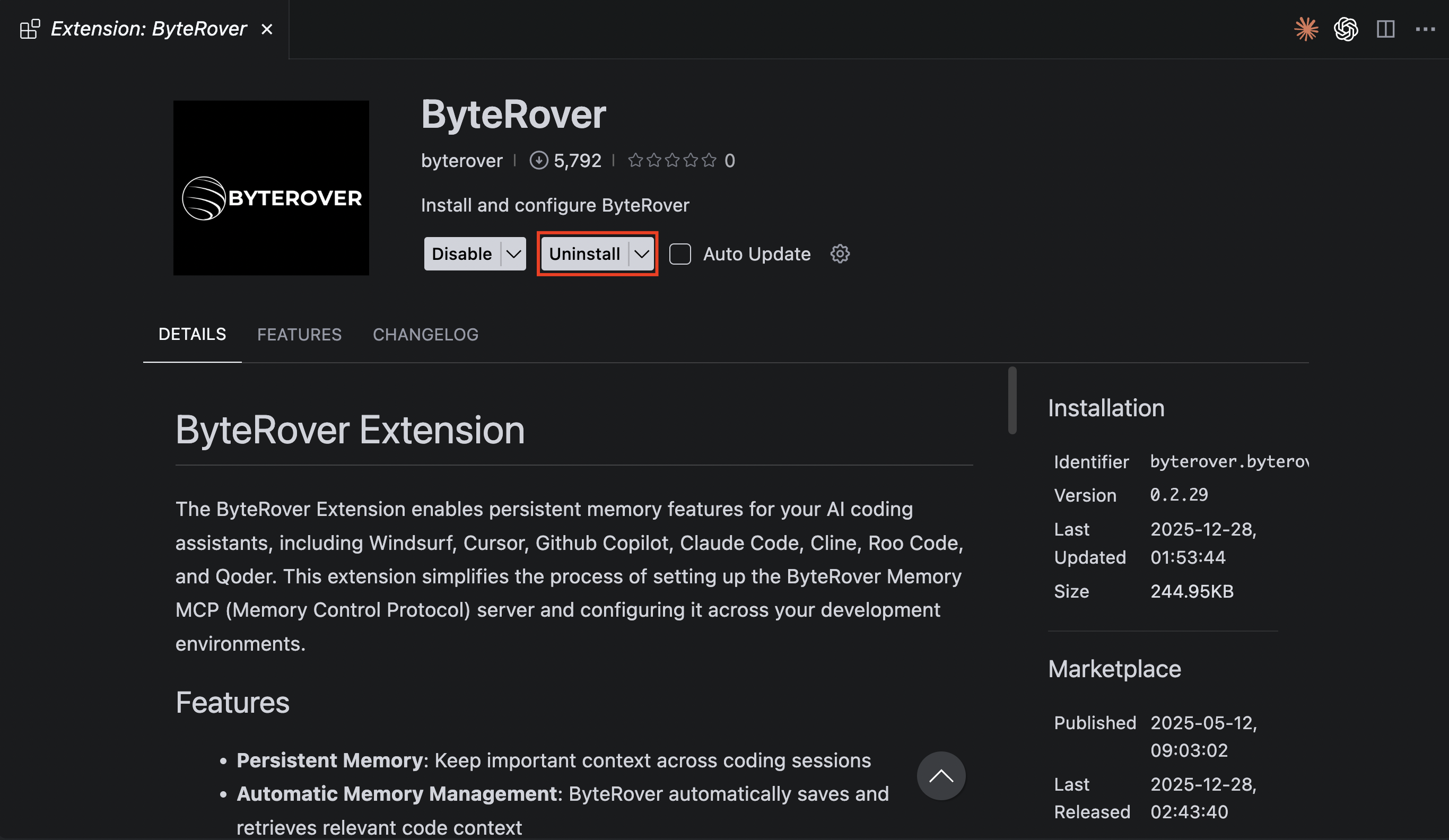Click the scroll-to-top arrow button

click(x=941, y=776)
